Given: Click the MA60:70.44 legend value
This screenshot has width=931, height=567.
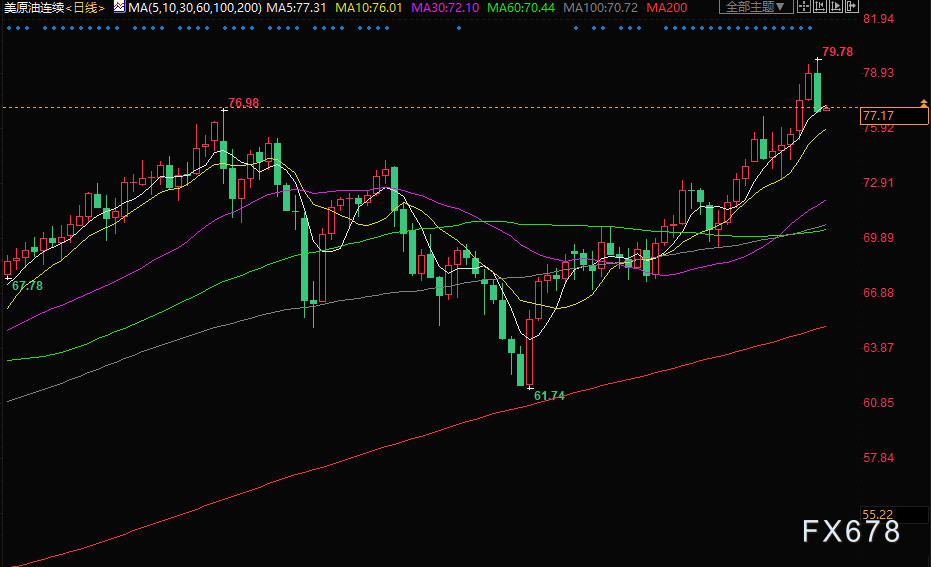Looking at the screenshot, I should [x=523, y=7].
